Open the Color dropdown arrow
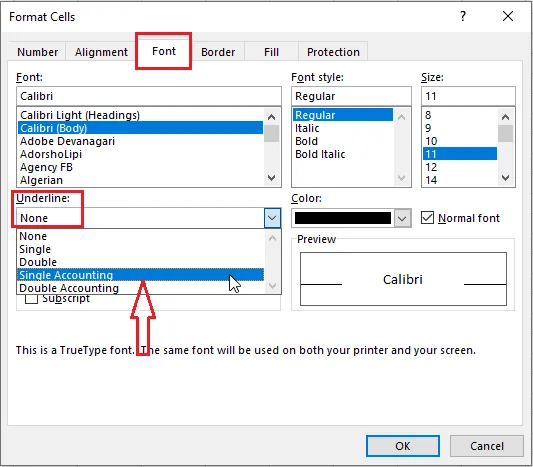The width and height of the screenshot is (533, 467). click(x=402, y=218)
